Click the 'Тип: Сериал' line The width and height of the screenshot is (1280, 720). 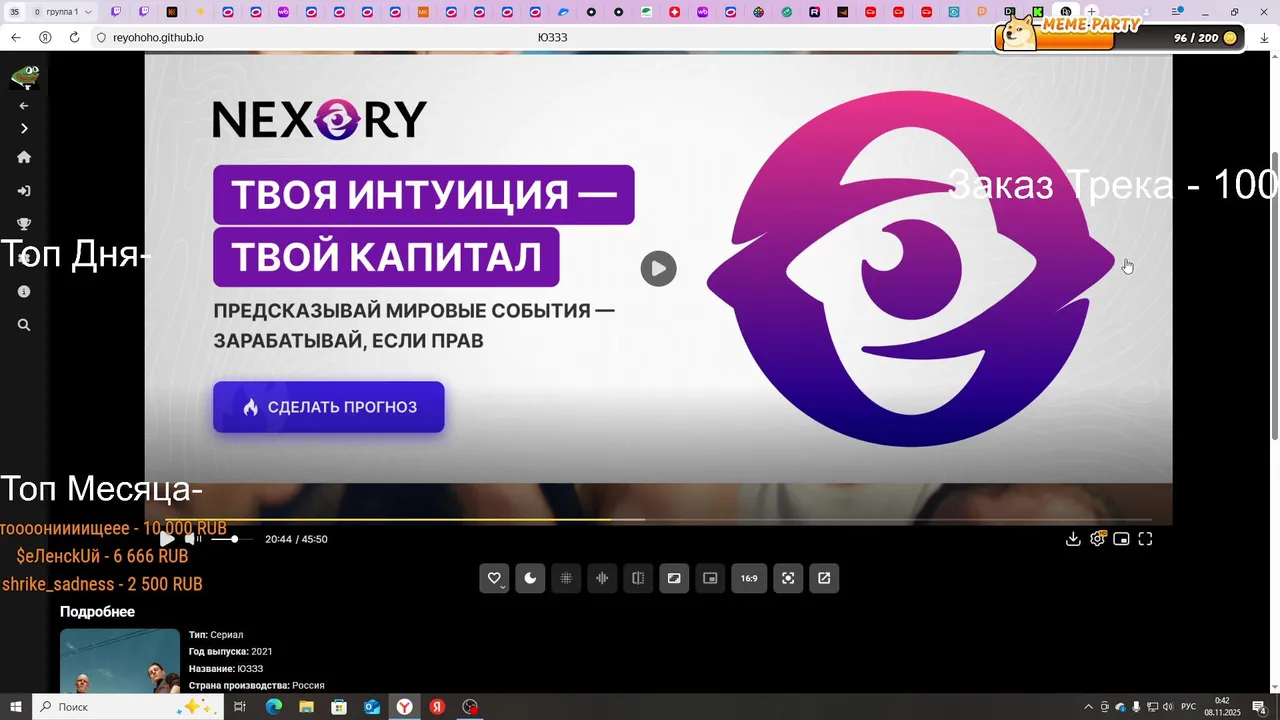[216, 635]
